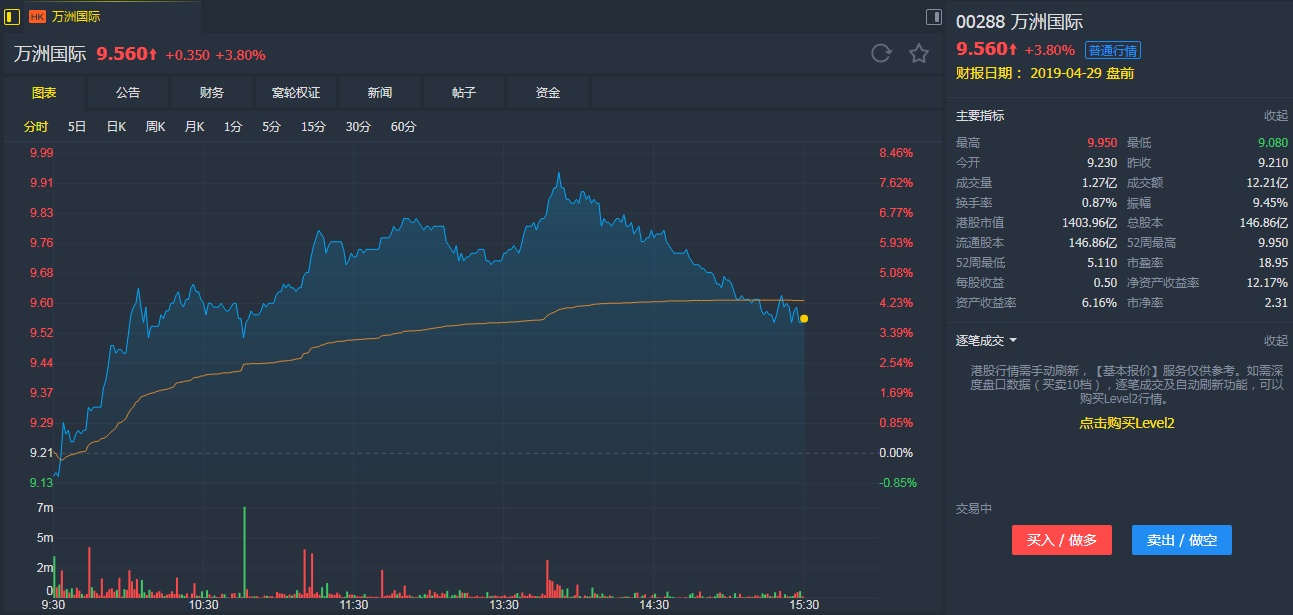Image resolution: width=1293 pixels, height=615 pixels.
Task: Click the HK market badge icon
Action: tap(37, 17)
